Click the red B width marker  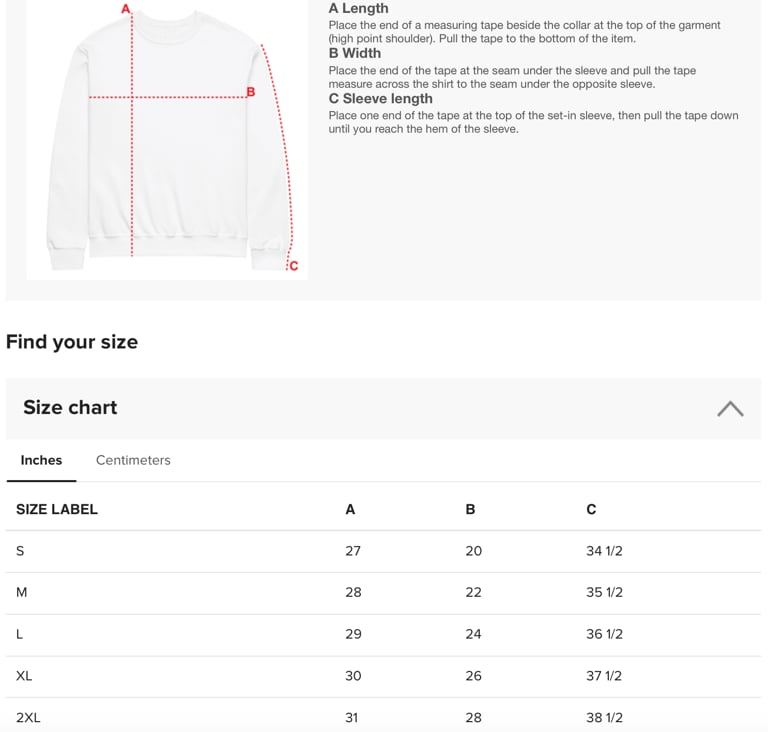coord(251,92)
